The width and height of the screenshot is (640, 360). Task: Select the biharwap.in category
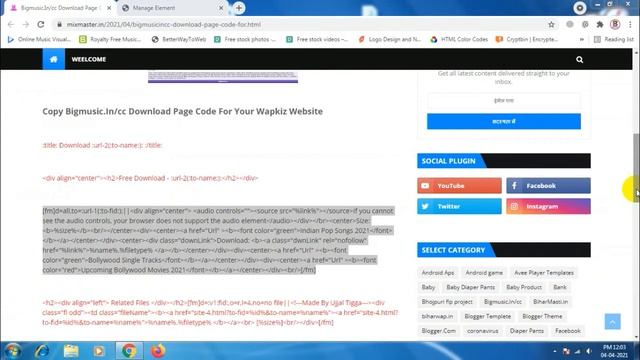click(x=437, y=316)
